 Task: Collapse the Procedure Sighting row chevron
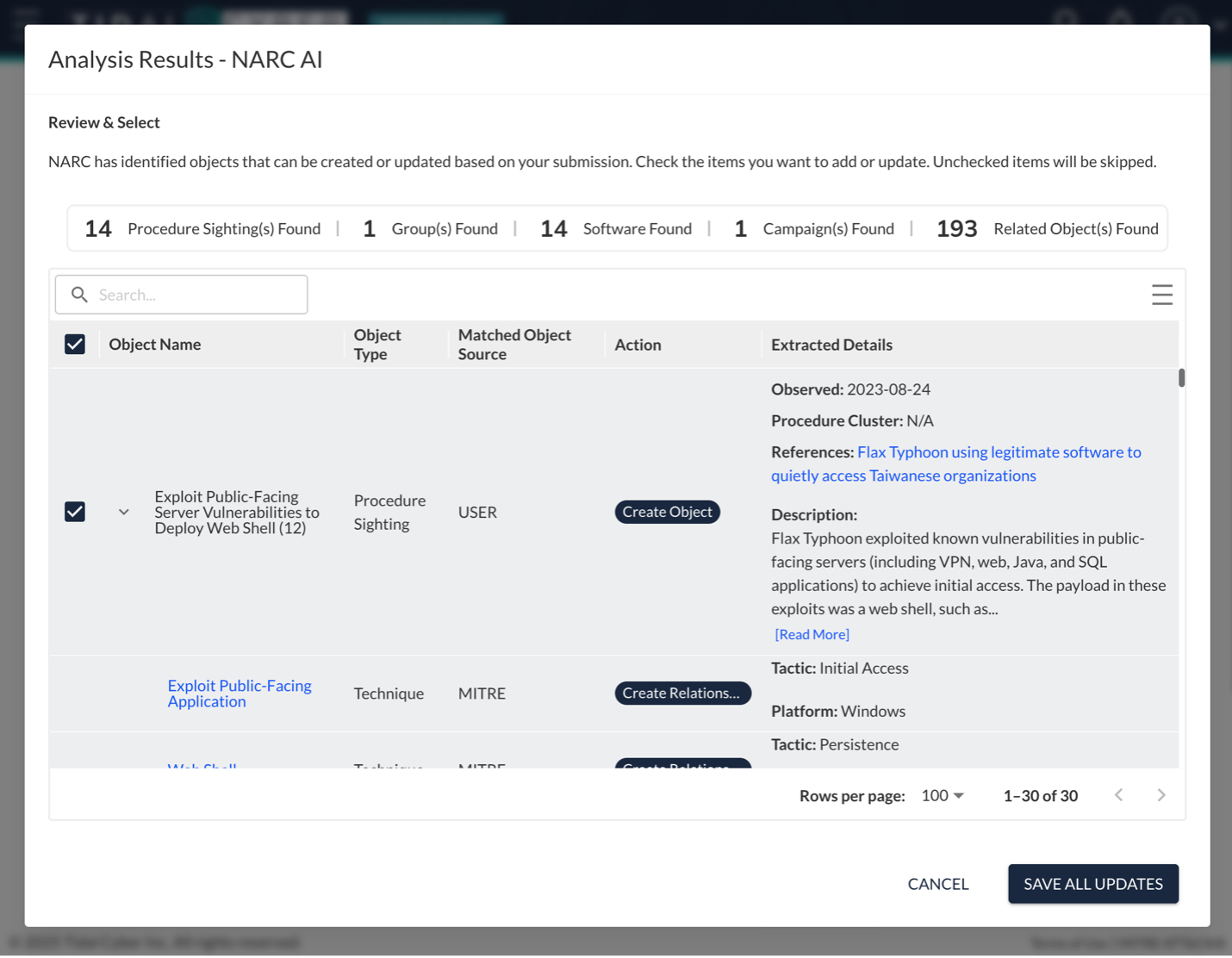124,512
